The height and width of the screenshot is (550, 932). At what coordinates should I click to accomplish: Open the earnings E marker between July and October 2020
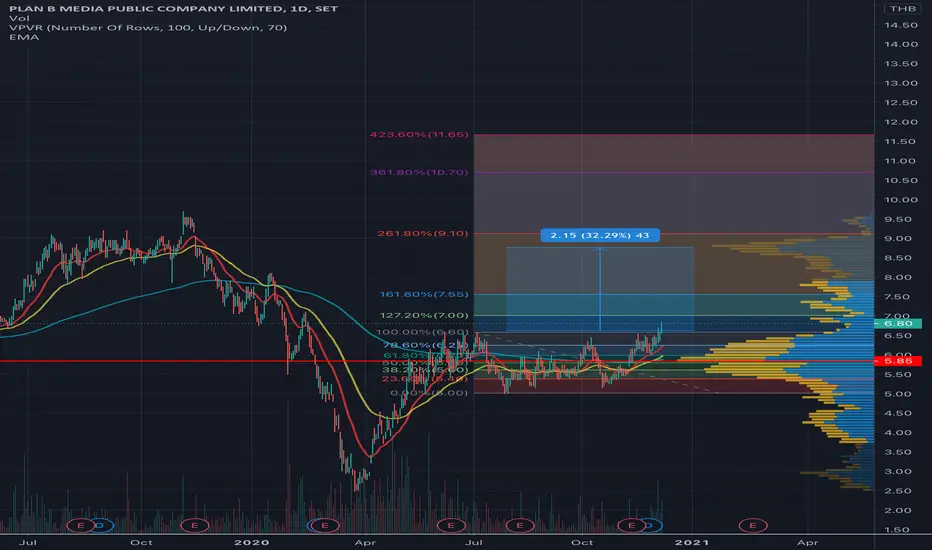[520, 525]
